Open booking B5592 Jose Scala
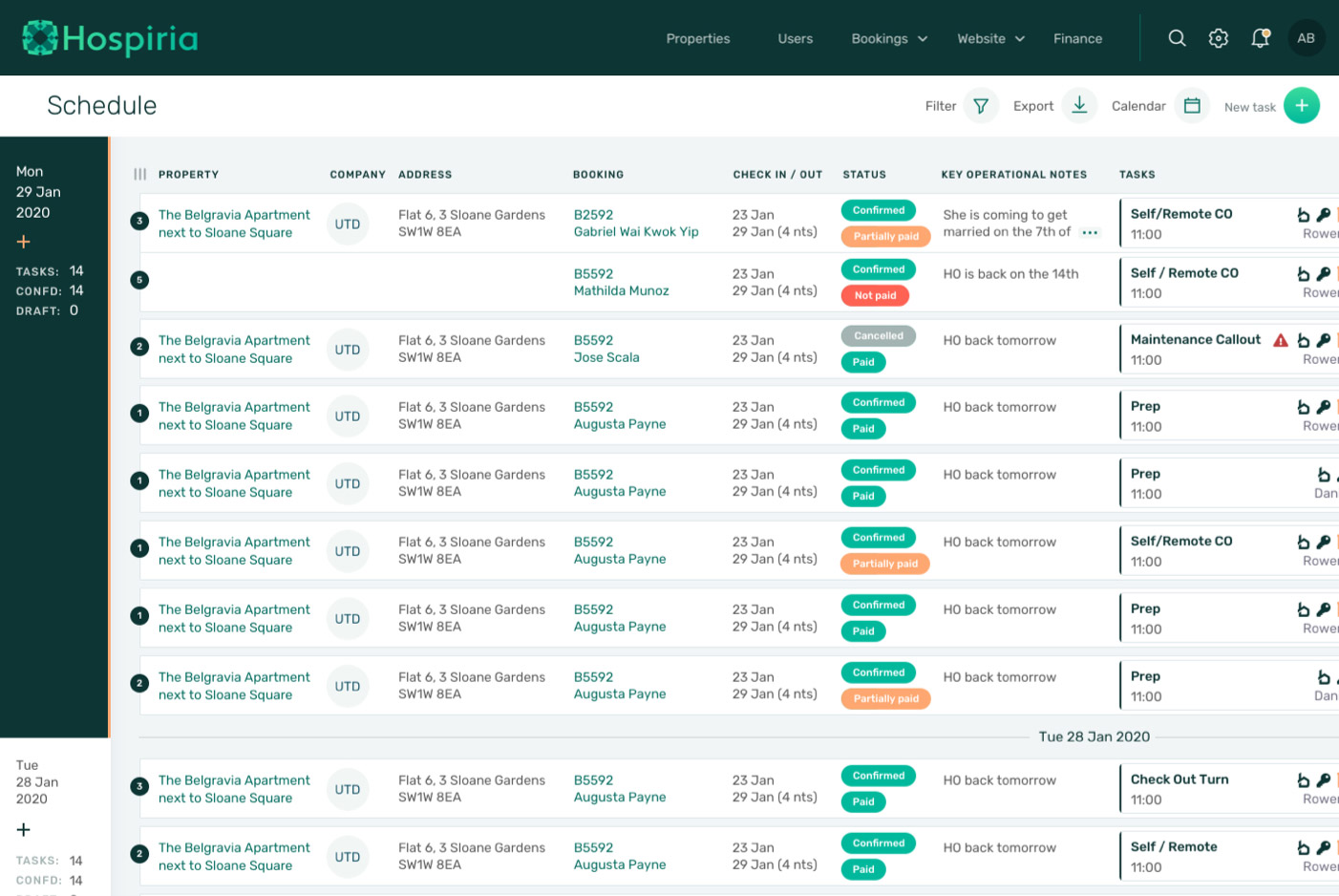This screenshot has height=896, width=1339. (606, 349)
